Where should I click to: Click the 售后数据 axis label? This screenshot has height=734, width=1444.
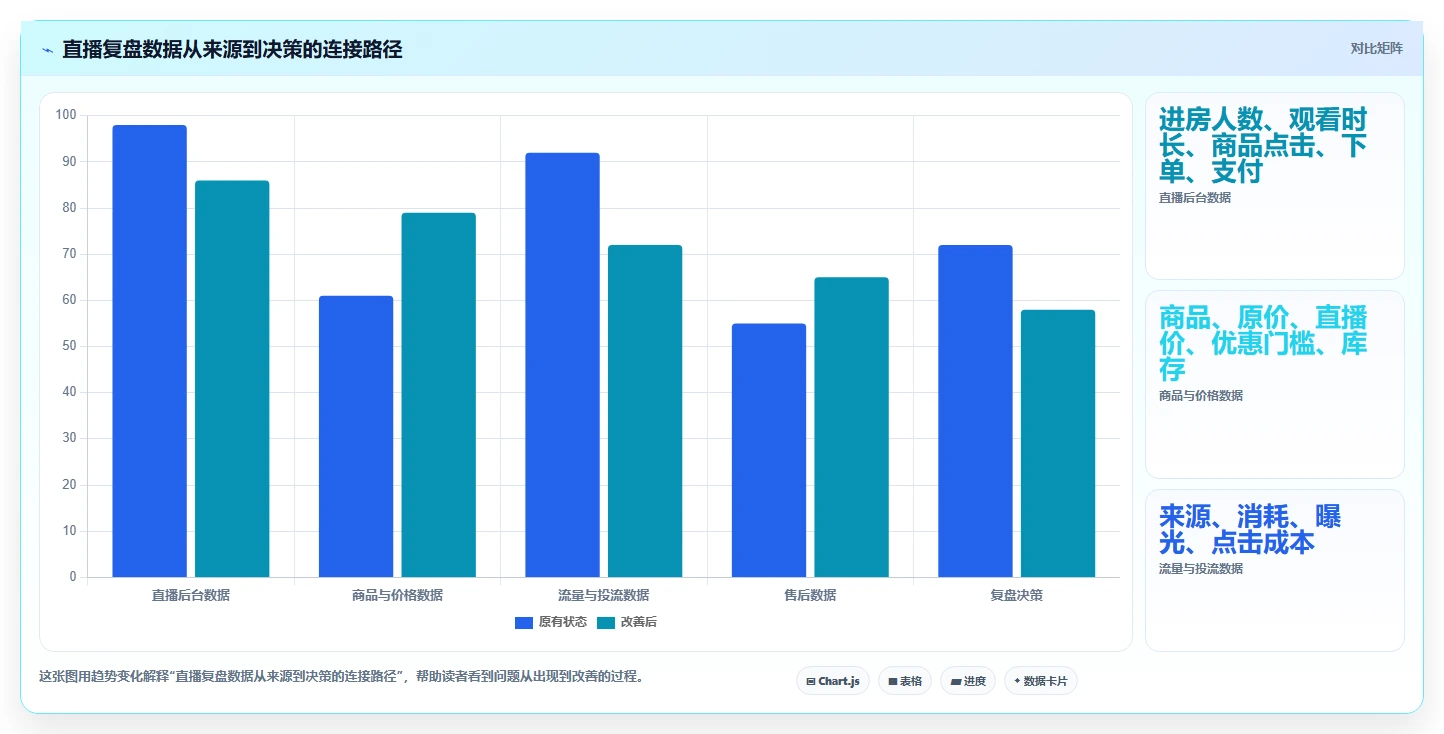[810, 595]
